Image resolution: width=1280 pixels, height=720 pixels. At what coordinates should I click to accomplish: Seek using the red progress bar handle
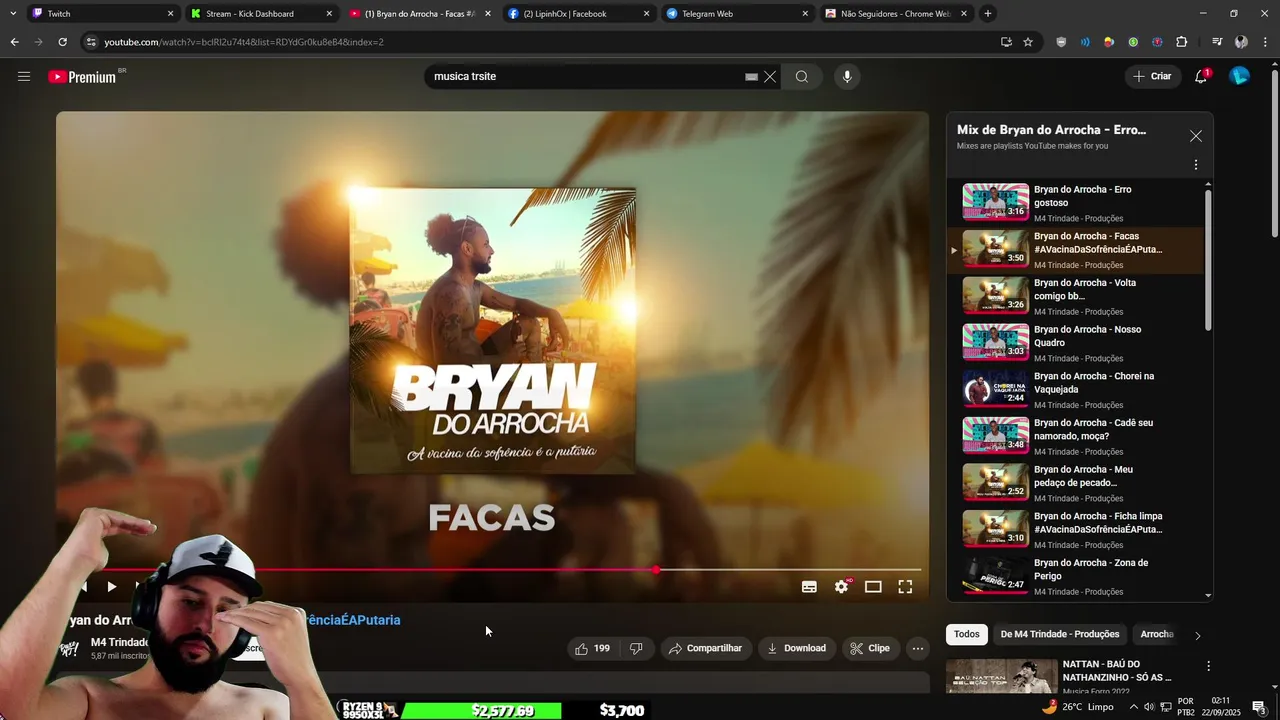coord(656,570)
